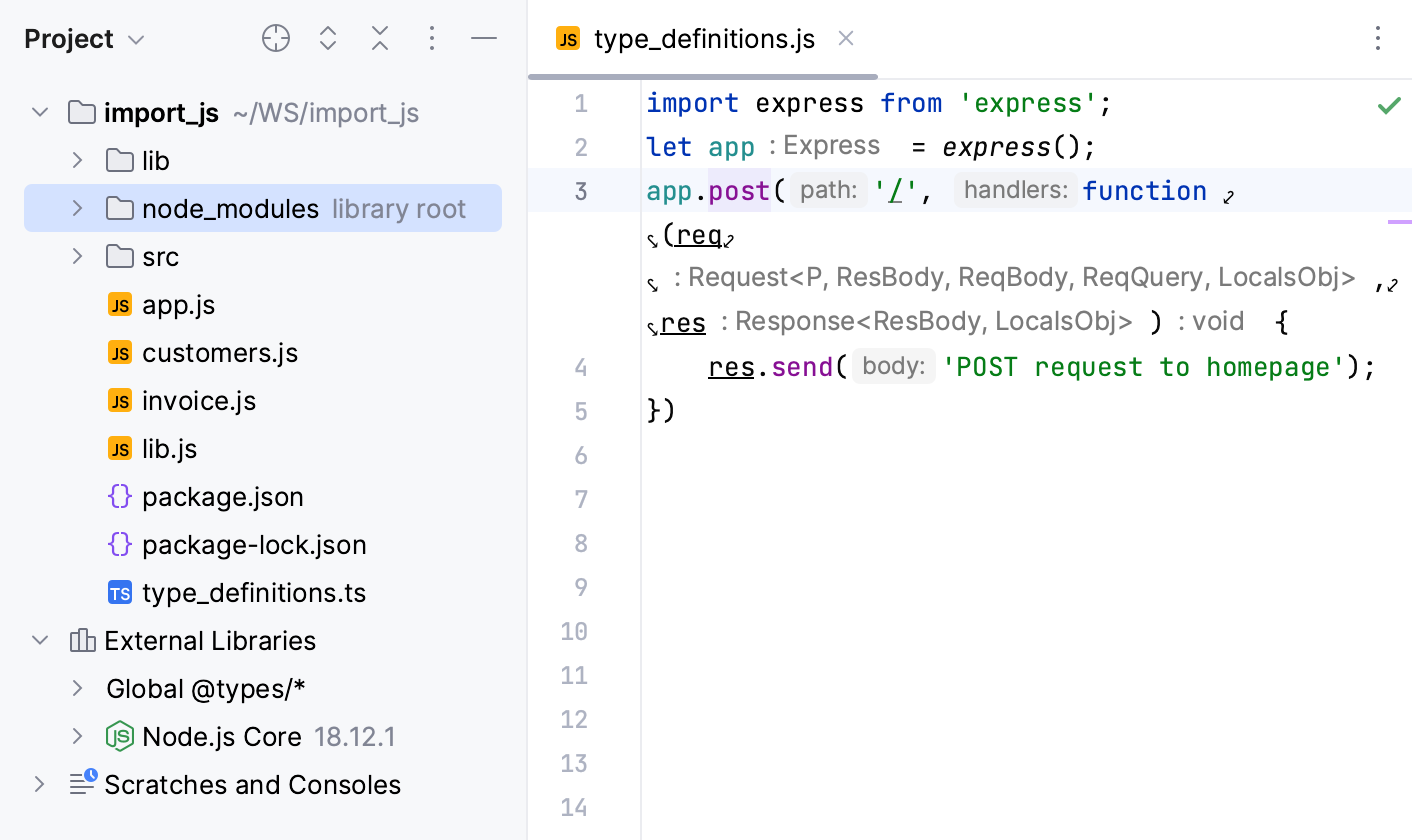Click line number 3 in the gutter
The height and width of the screenshot is (840, 1412).
click(580, 191)
